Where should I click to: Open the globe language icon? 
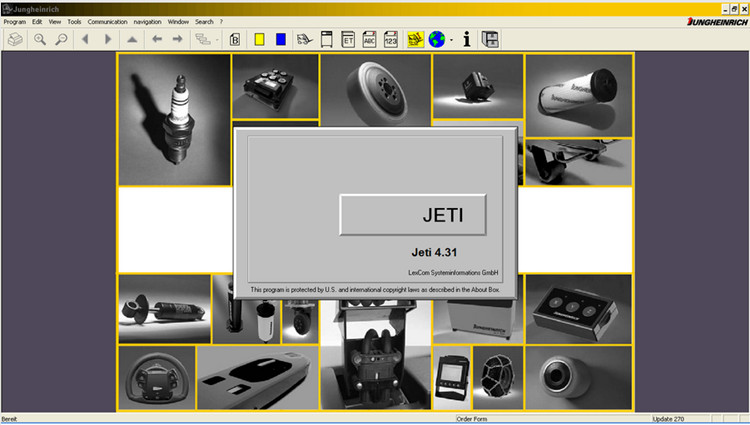point(437,39)
